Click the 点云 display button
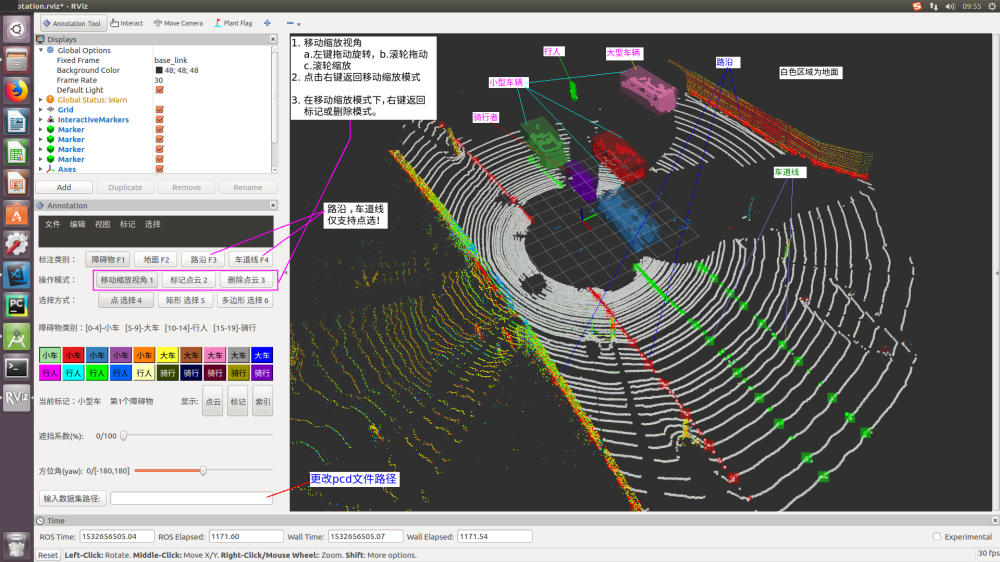 212,401
